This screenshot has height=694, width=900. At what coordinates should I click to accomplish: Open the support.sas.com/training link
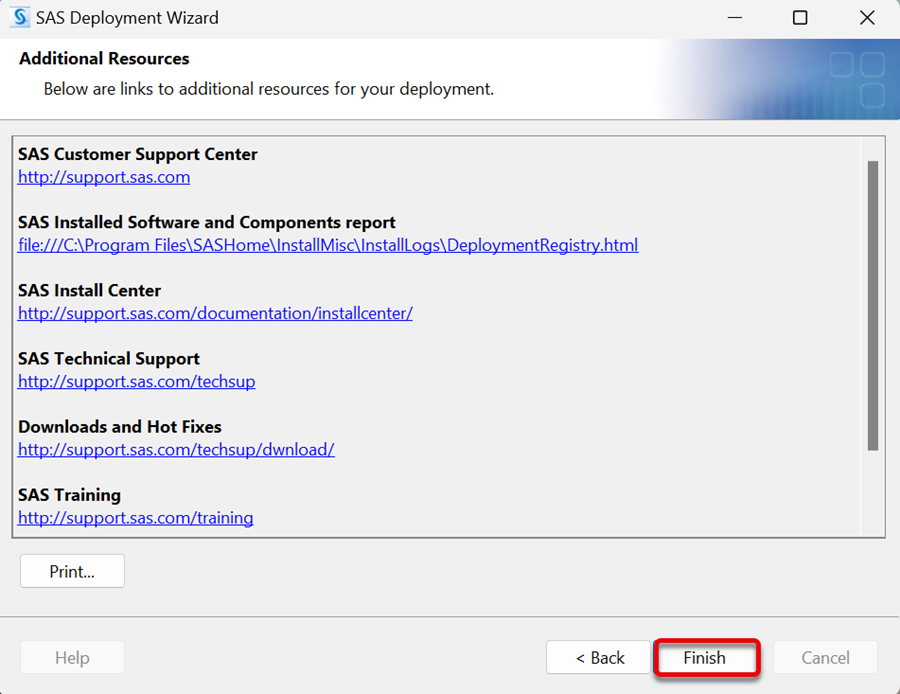135,518
